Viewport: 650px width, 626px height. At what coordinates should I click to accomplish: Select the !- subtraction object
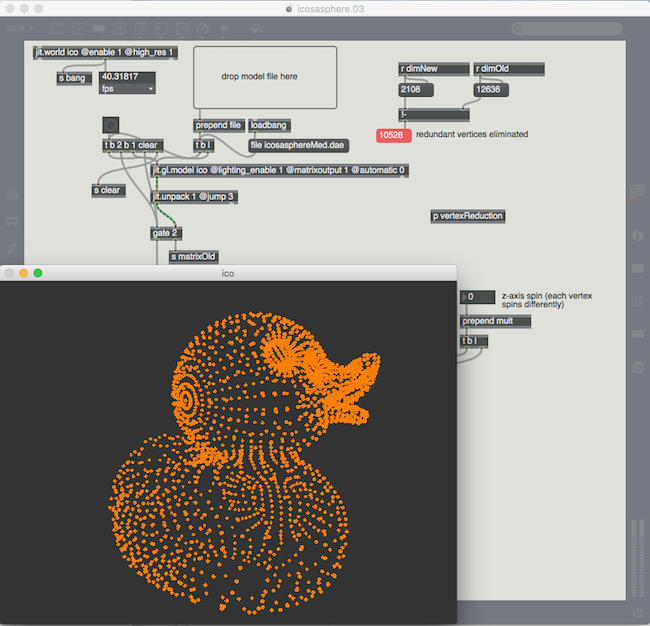[x=434, y=115]
